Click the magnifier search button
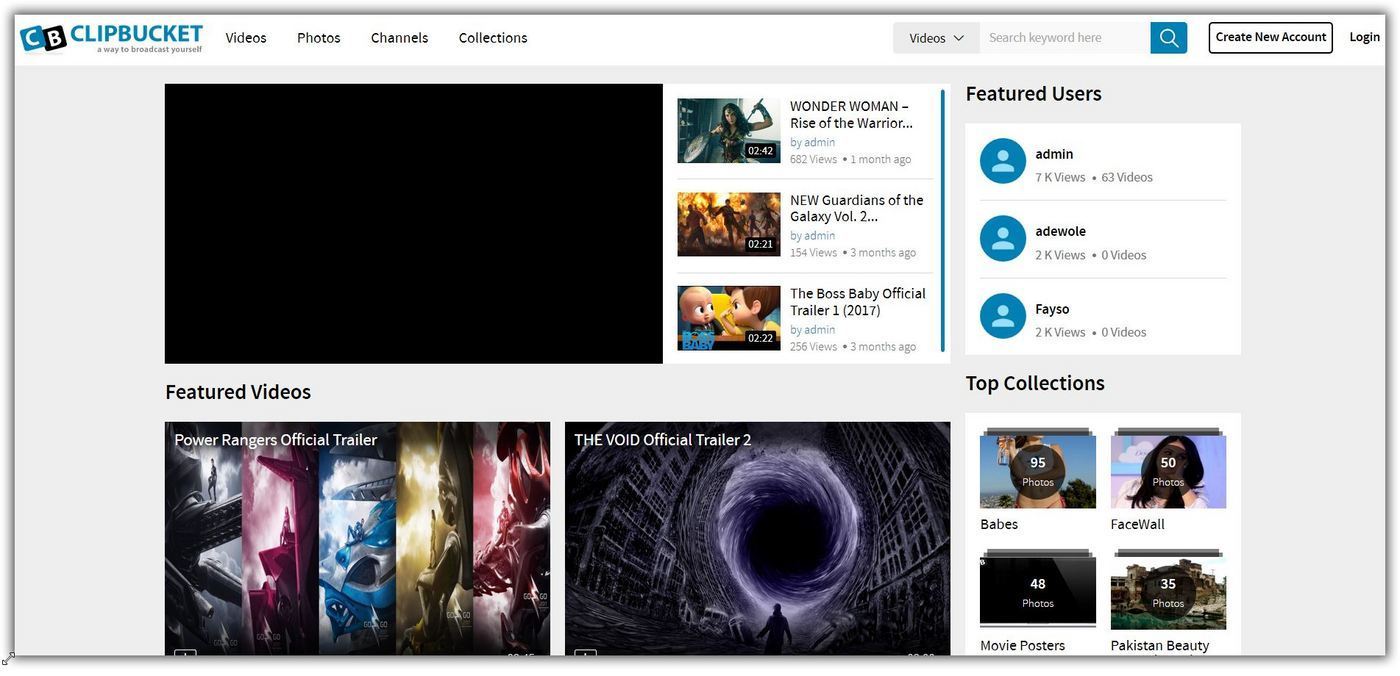Image resolution: width=1400 pixels, height=676 pixels. coord(1168,38)
